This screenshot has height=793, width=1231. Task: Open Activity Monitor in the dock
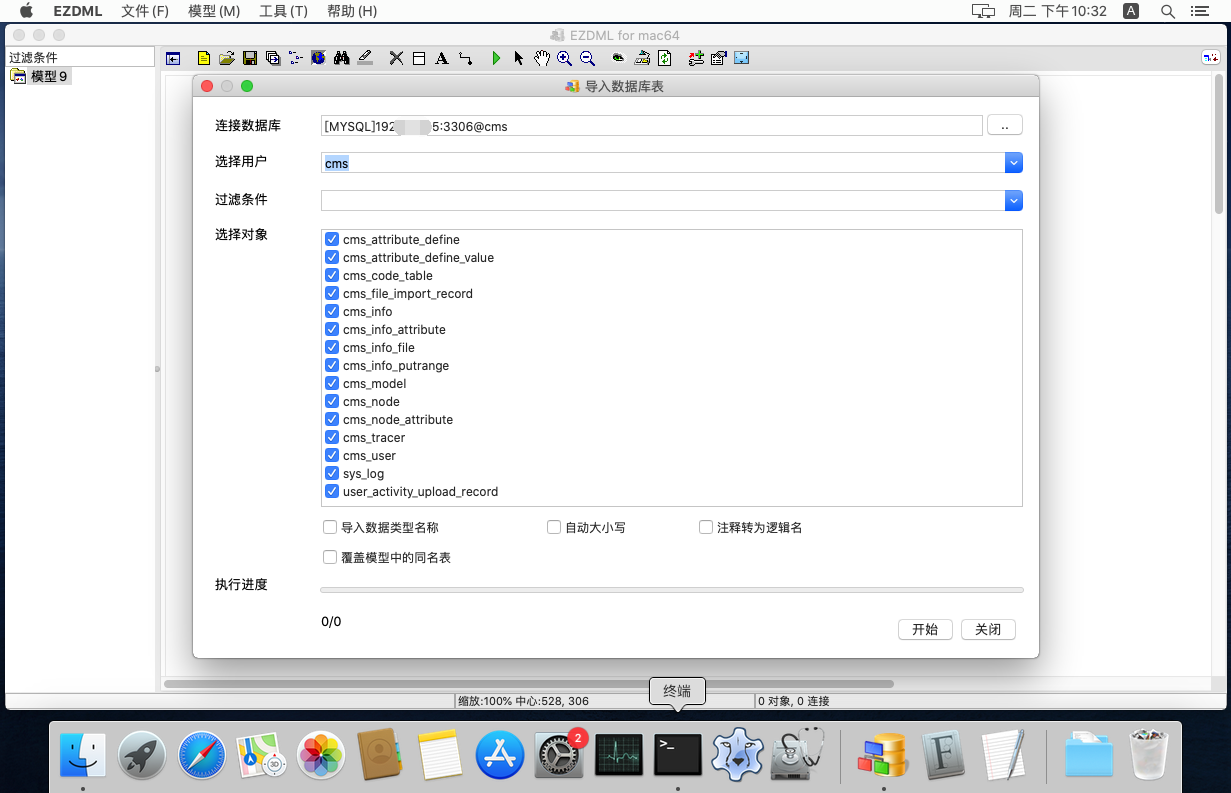[619, 754]
